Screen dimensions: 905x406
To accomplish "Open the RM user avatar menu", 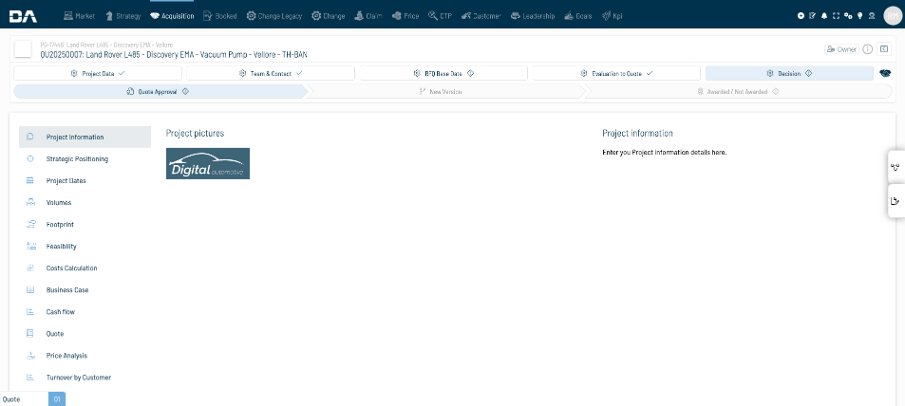I will (x=892, y=16).
